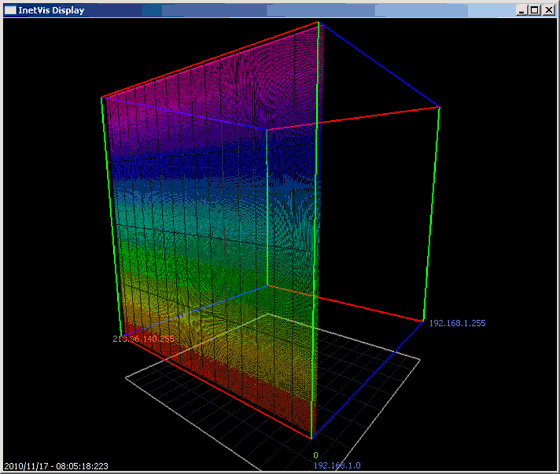Maximize the InetVis Display window
This screenshot has width=560, height=474.
click(535, 10)
